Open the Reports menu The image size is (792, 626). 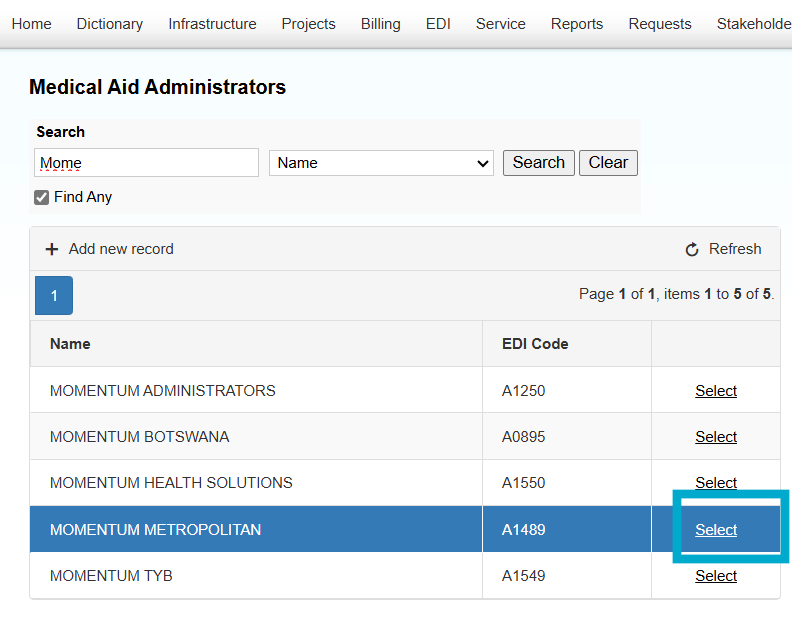(x=577, y=24)
